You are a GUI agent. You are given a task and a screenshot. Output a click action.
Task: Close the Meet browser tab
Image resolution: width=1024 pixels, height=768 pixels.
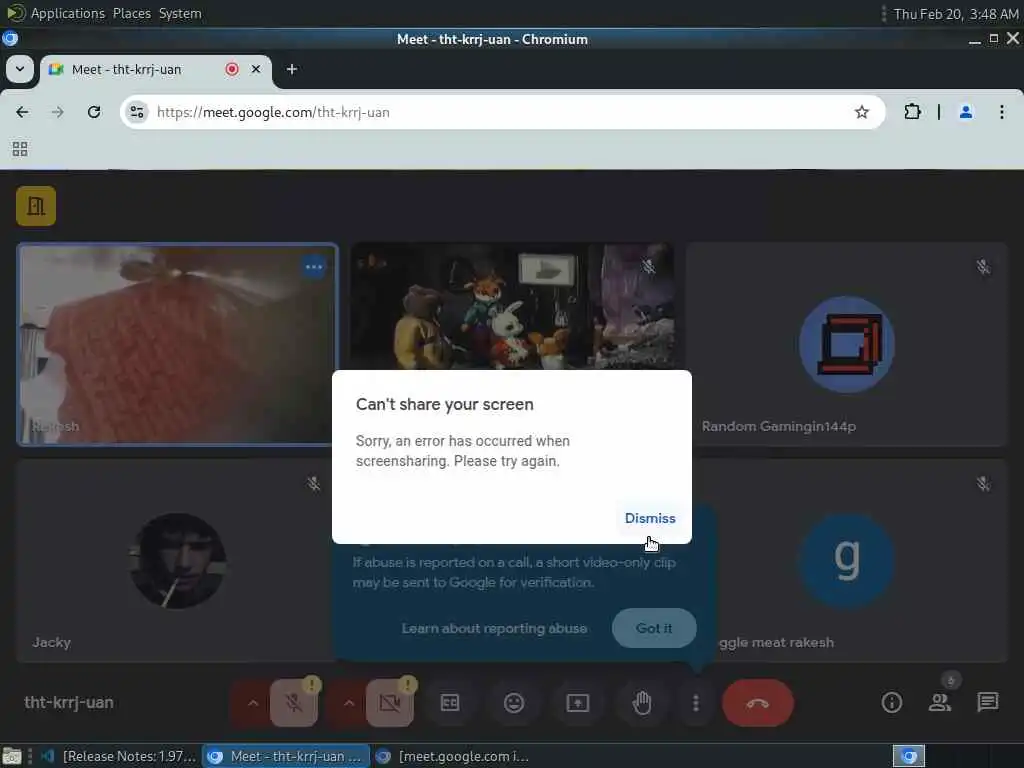[x=256, y=69]
